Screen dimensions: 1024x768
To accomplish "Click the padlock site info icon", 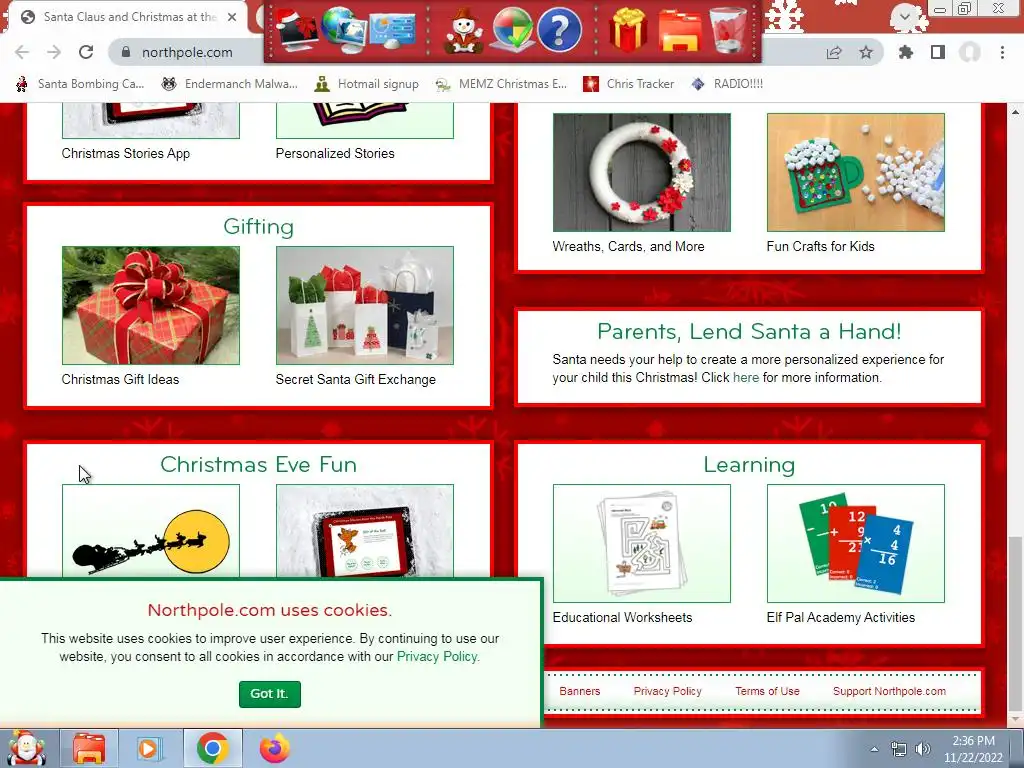I will (126, 52).
